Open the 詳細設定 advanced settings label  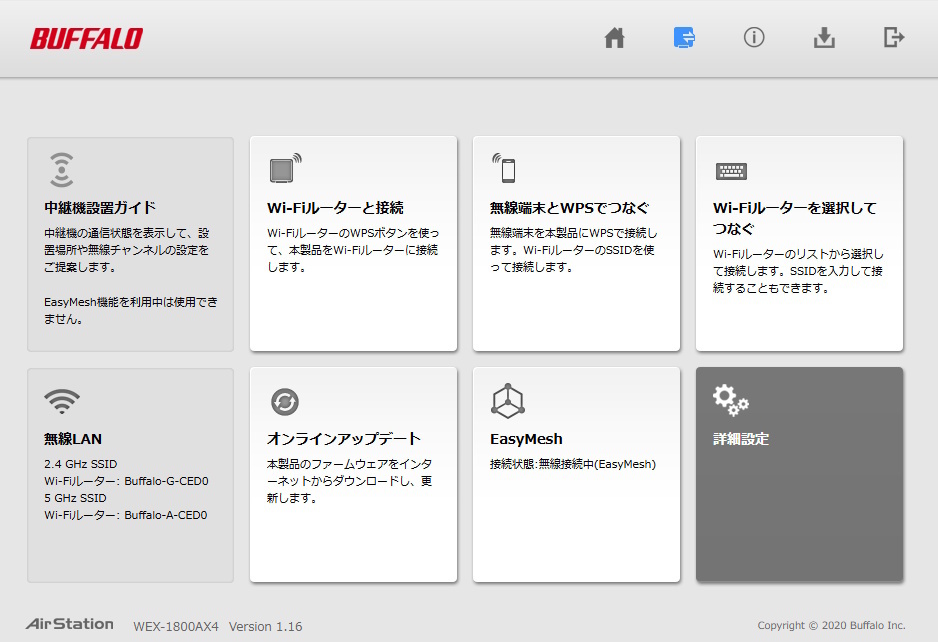tap(741, 439)
